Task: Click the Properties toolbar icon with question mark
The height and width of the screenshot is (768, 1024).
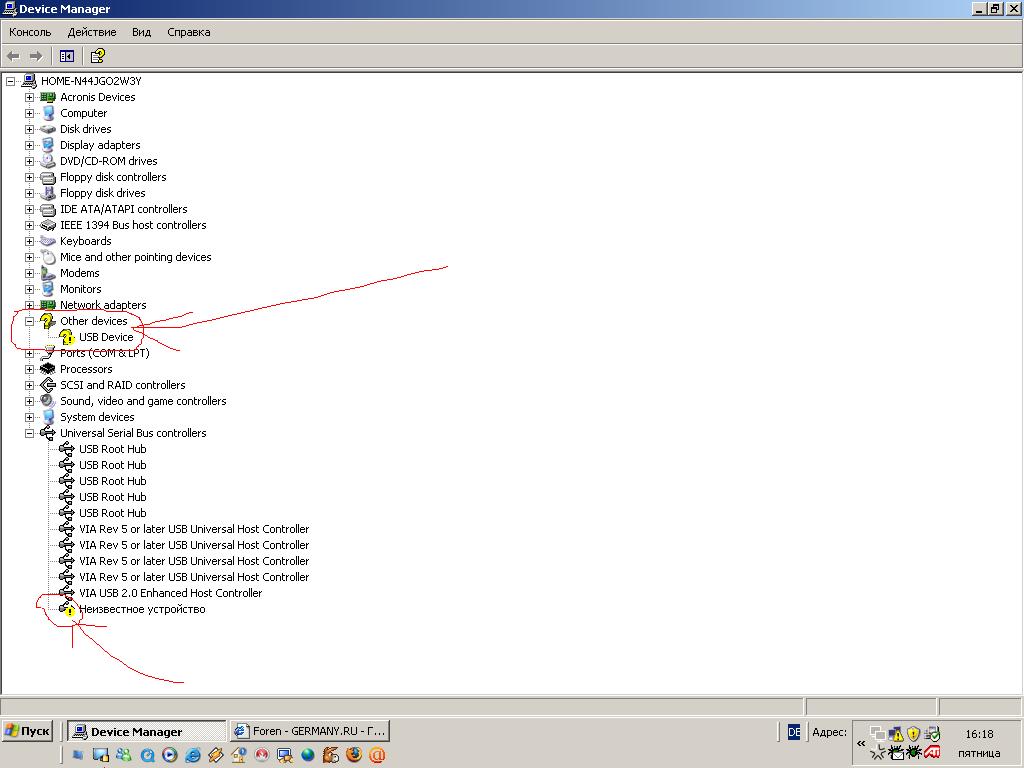Action: coord(97,56)
